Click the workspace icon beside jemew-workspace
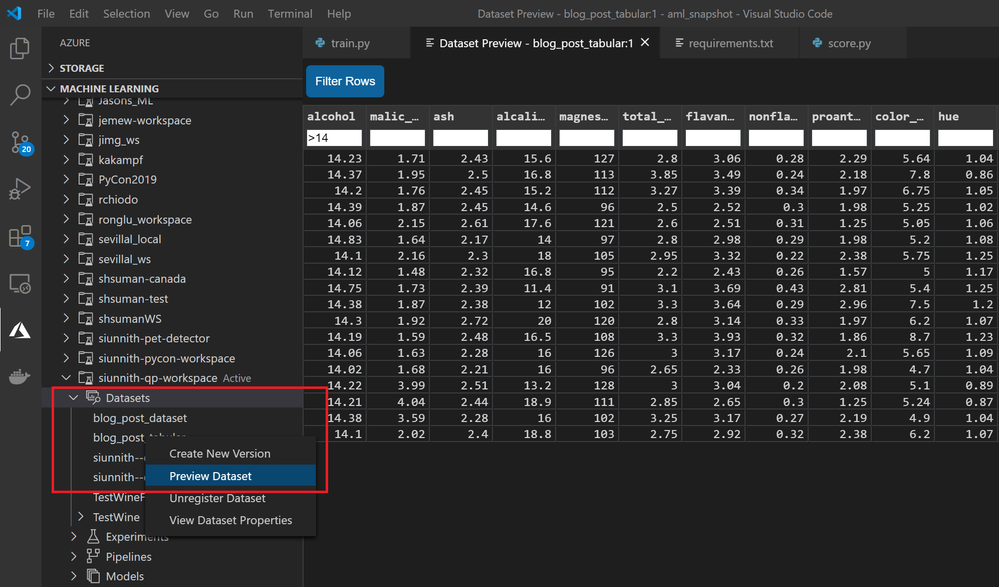The height and width of the screenshot is (587, 999). coord(85,120)
